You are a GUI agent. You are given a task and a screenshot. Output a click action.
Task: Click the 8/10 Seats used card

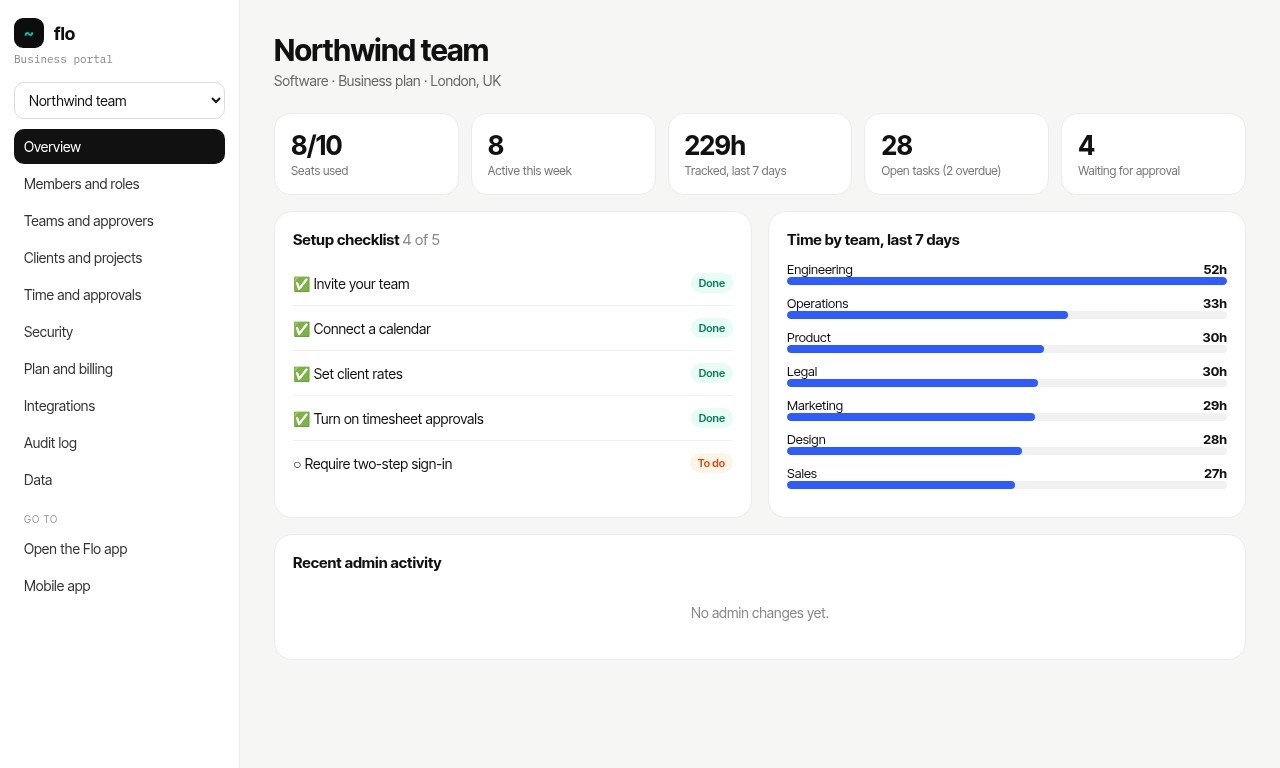pyautogui.click(x=366, y=154)
